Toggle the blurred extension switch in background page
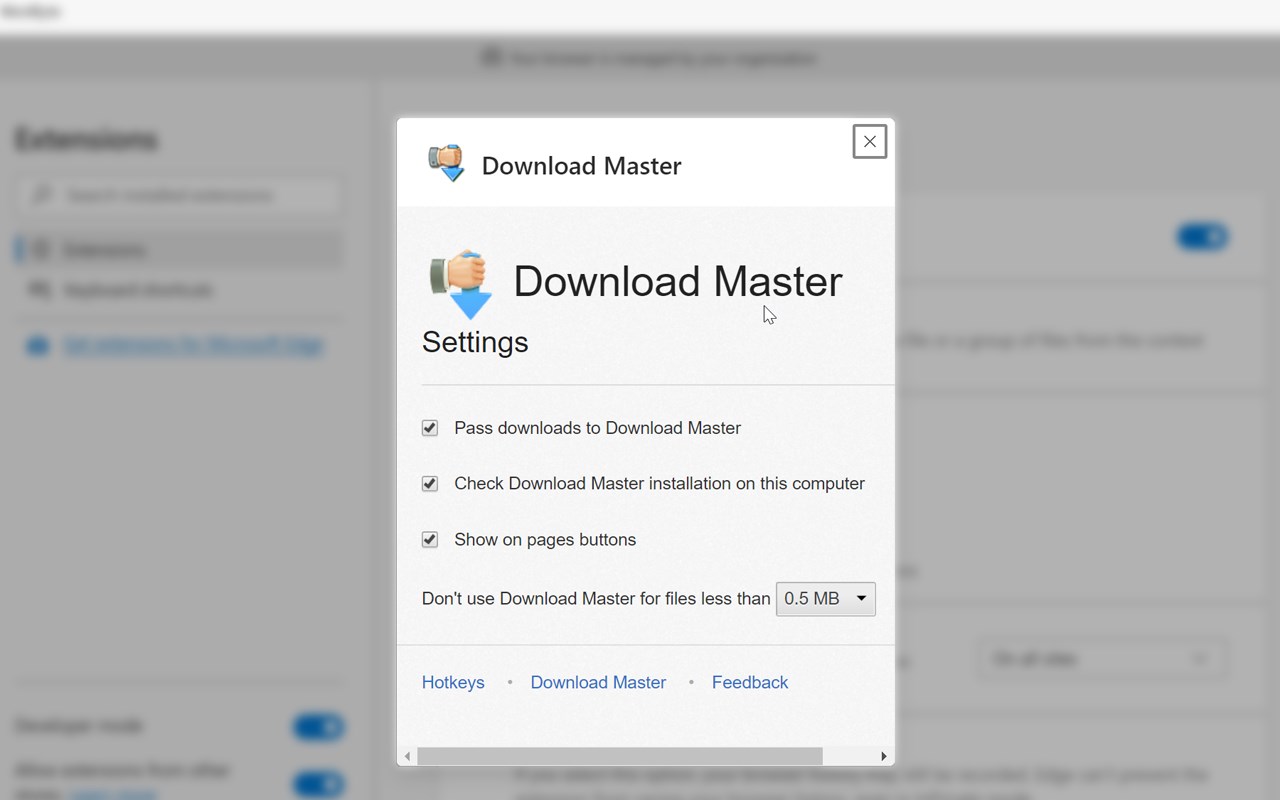 click(1202, 237)
